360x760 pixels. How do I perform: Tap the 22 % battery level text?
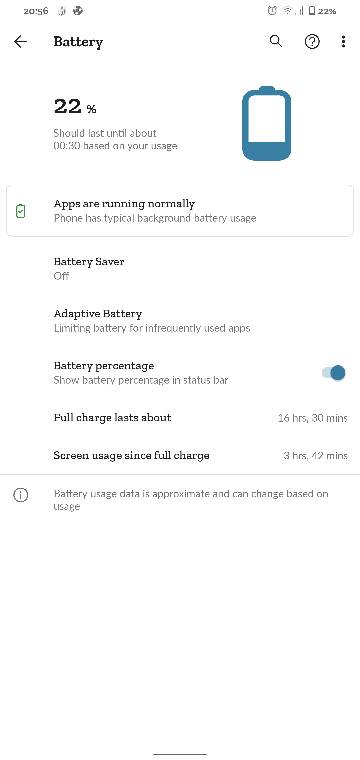tap(75, 107)
